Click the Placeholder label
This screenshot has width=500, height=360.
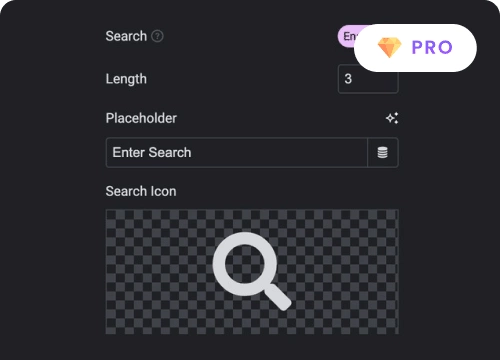[141, 118]
